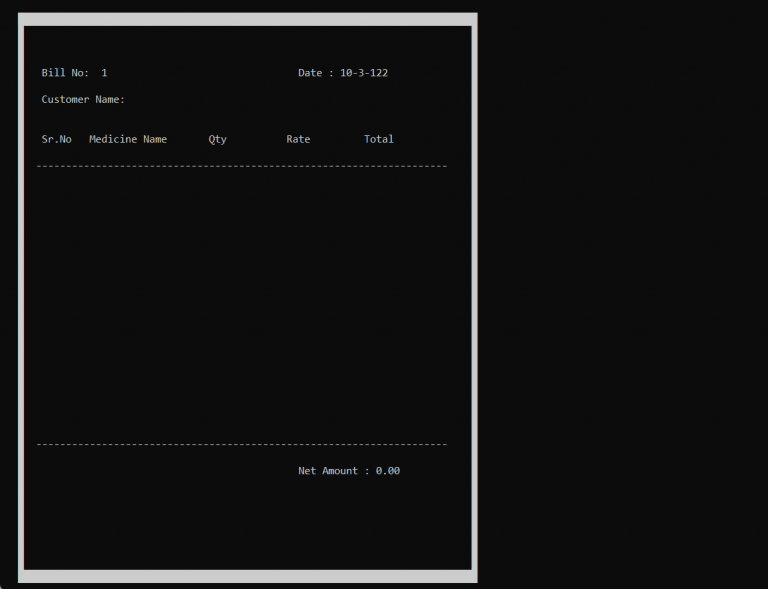Click the Medicine Name column header
This screenshot has height=589, width=768.
click(128, 139)
